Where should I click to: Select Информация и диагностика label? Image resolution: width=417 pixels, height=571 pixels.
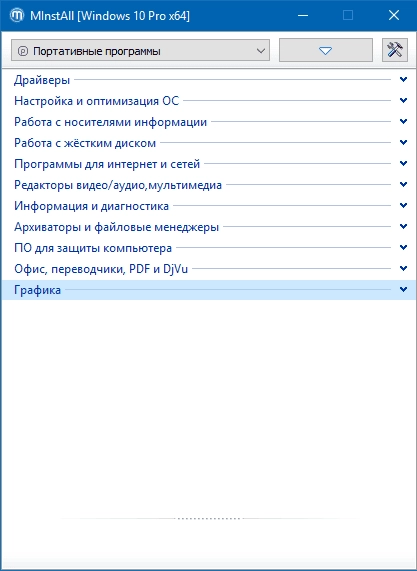point(91,206)
